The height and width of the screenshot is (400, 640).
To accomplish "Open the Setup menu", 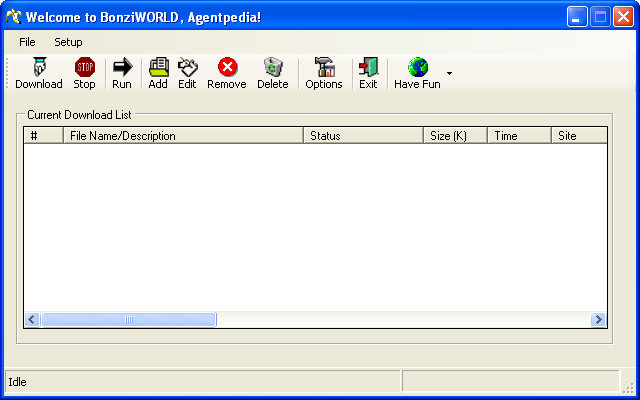I will (68, 42).
